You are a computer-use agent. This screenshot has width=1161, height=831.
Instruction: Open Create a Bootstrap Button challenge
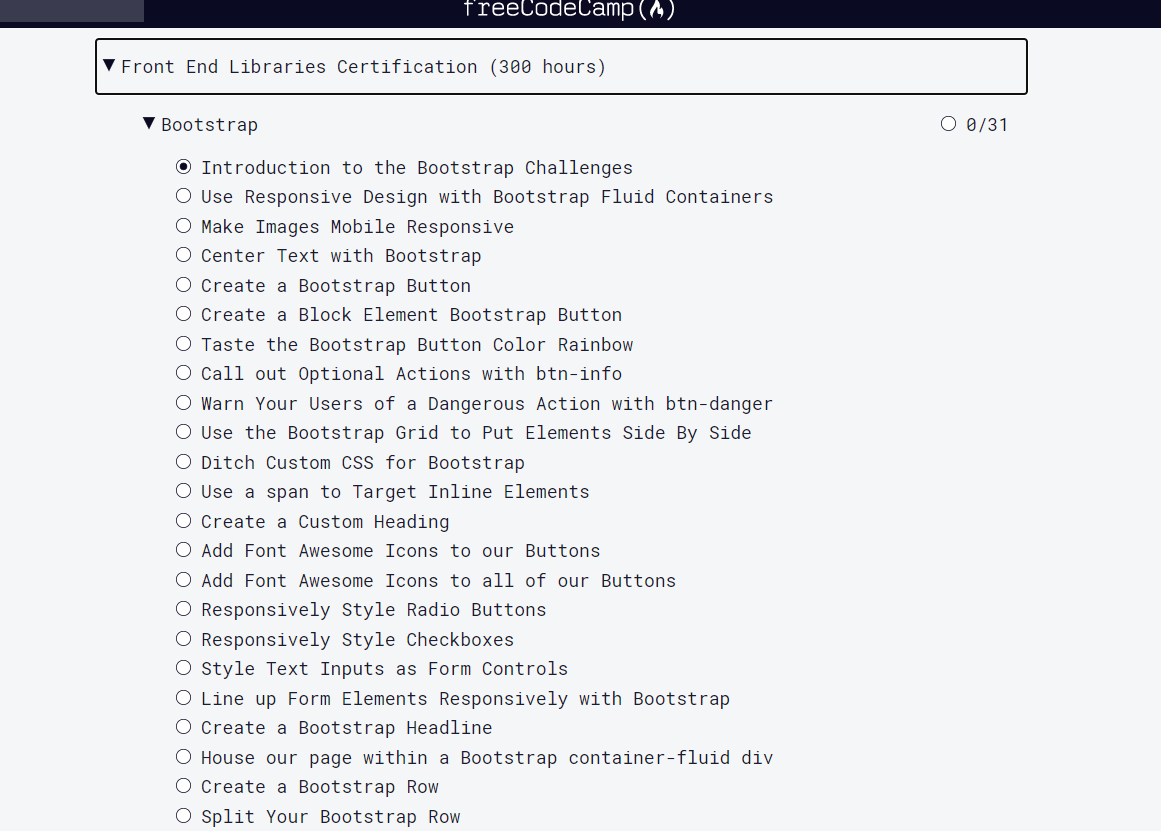point(336,286)
